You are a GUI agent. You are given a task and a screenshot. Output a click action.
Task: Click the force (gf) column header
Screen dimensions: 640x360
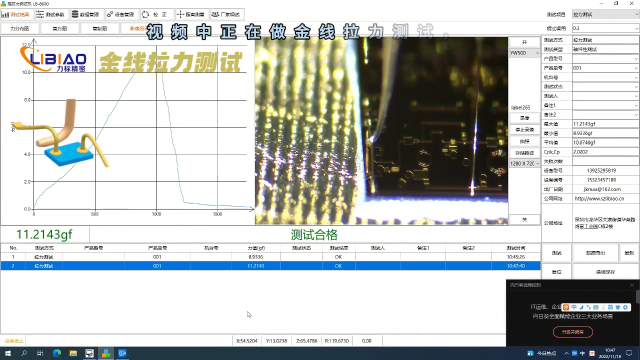(x=256, y=248)
